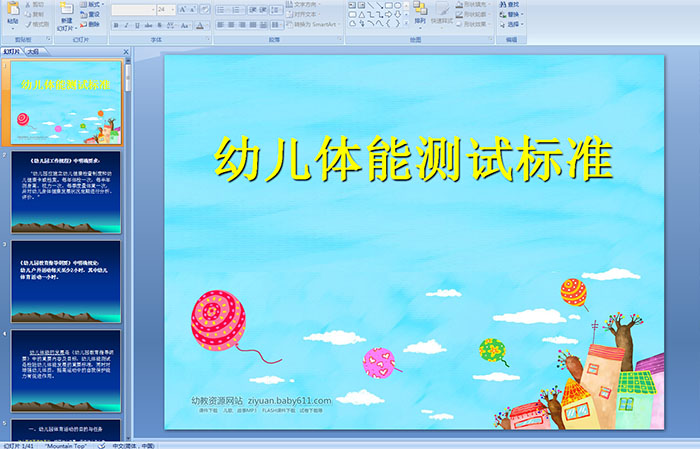
Task: Click the Format Painter (格式刷) brush
Action: tap(28, 25)
